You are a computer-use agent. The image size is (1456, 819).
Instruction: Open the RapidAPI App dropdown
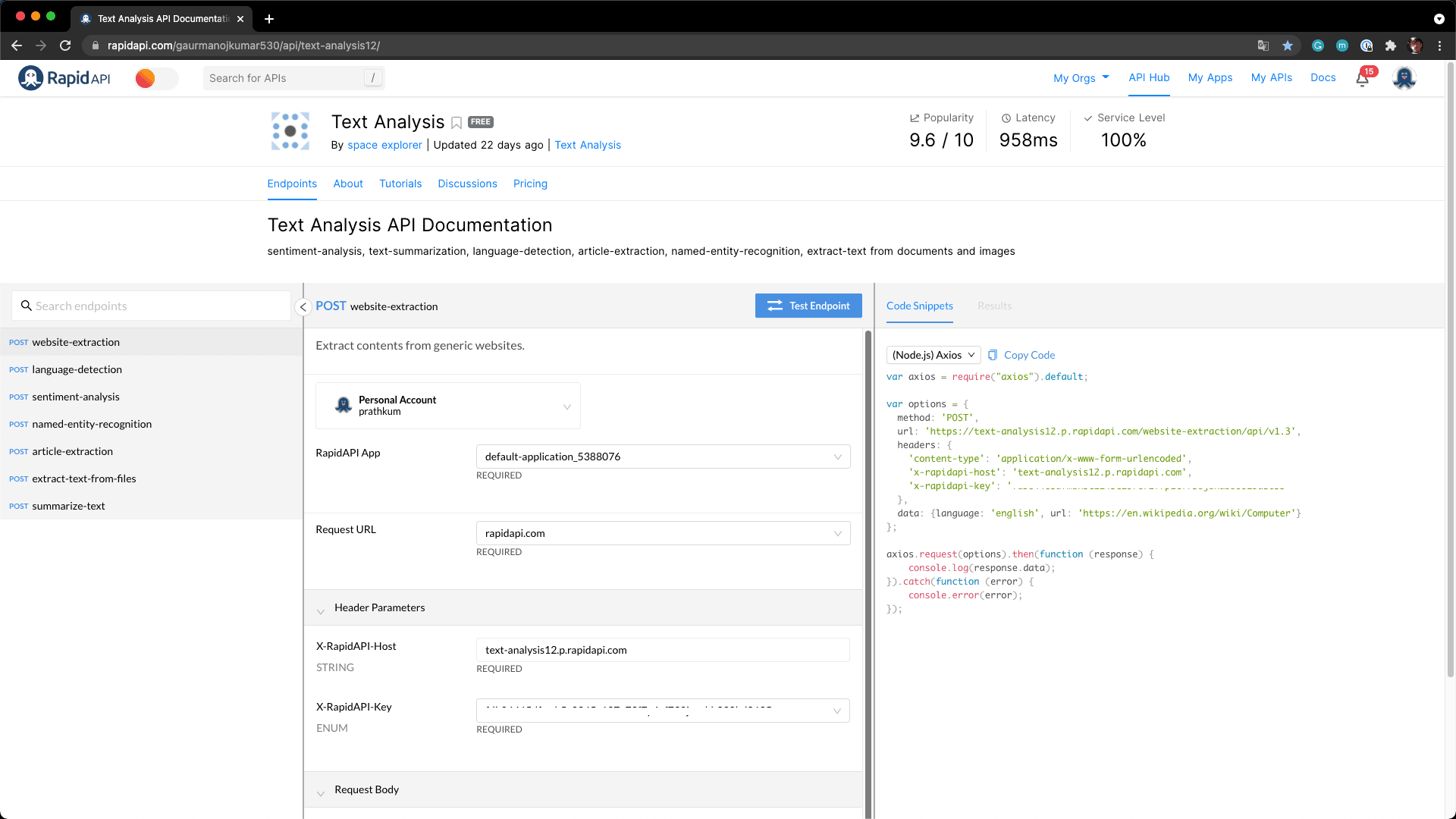pos(663,457)
